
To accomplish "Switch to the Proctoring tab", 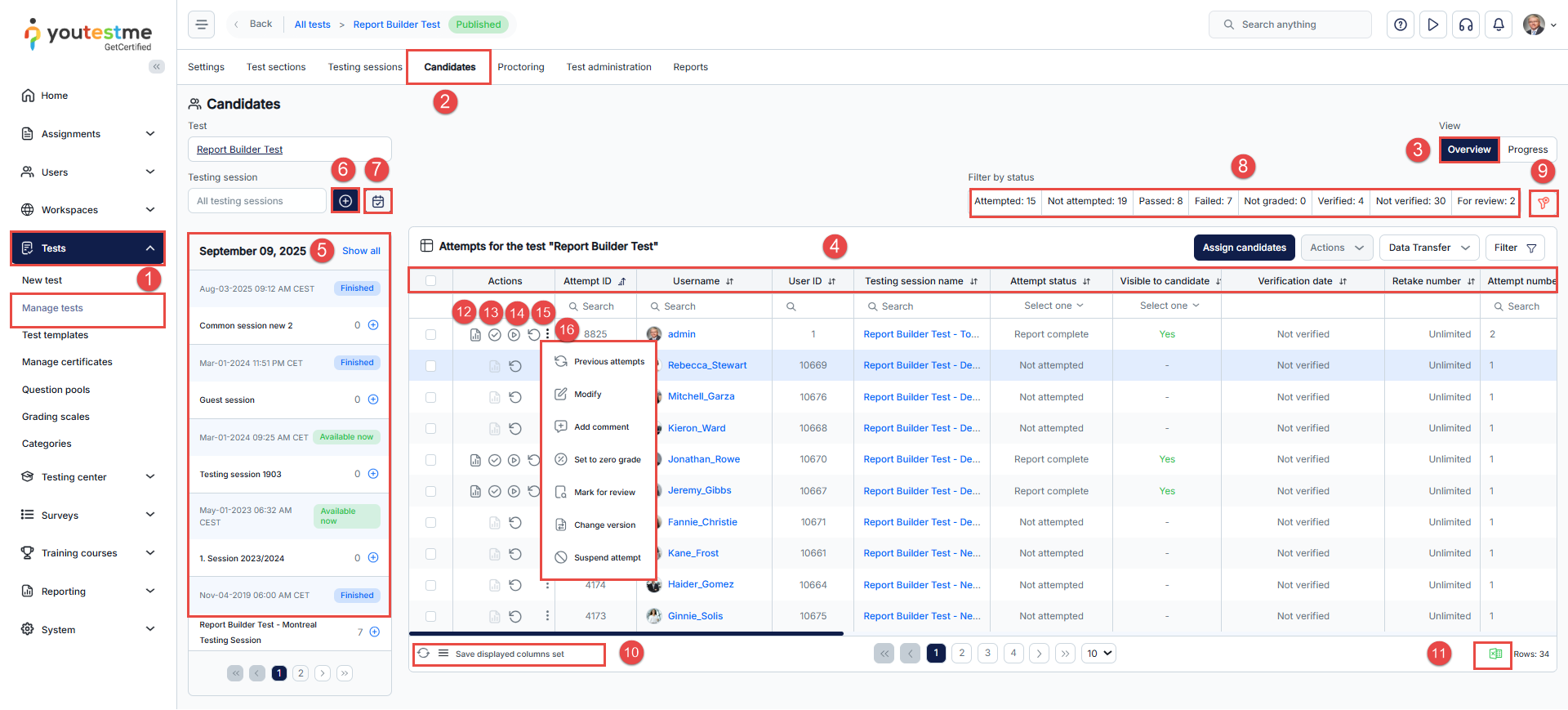I will coord(520,67).
